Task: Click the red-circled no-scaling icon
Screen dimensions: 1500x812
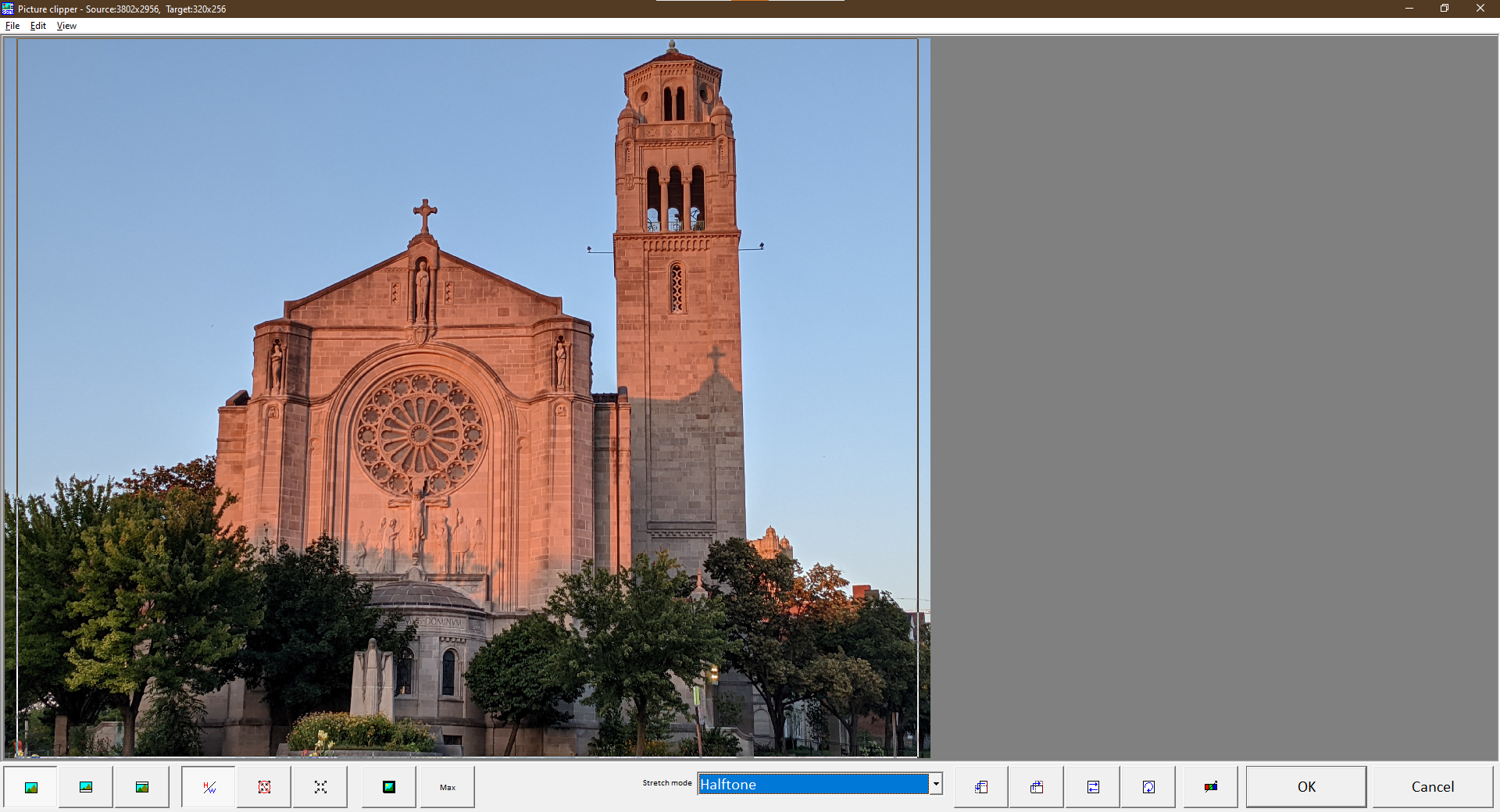Action: (x=264, y=787)
